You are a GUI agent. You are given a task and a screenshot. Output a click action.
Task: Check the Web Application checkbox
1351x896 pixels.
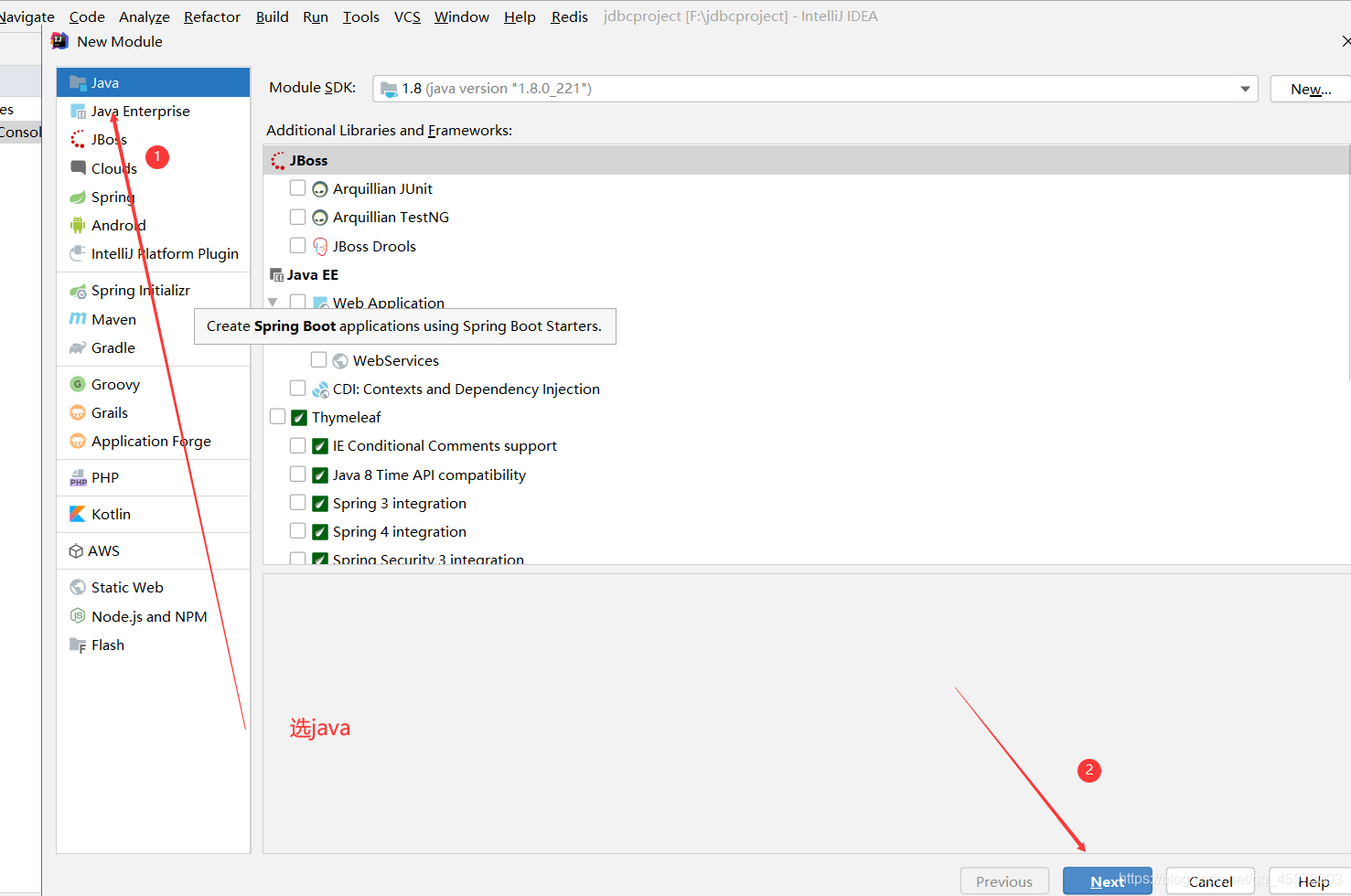click(x=297, y=302)
